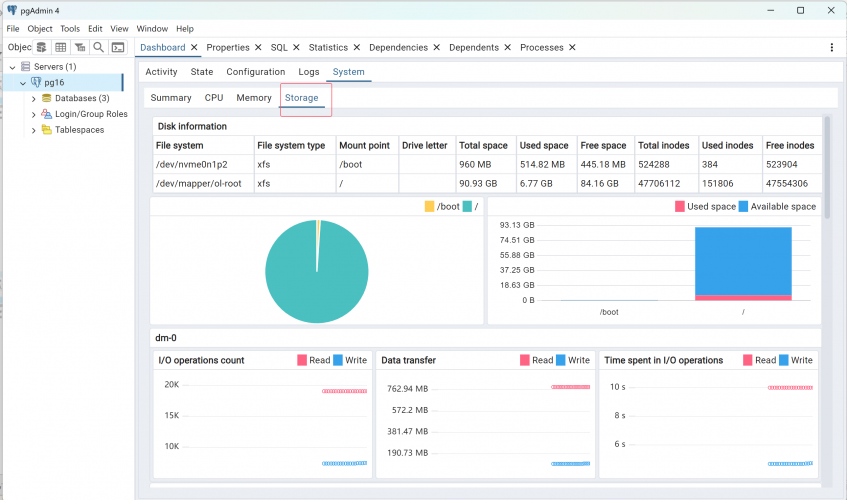Expand the Login/Group Roles node
This screenshot has height=500, width=847.
[33, 114]
